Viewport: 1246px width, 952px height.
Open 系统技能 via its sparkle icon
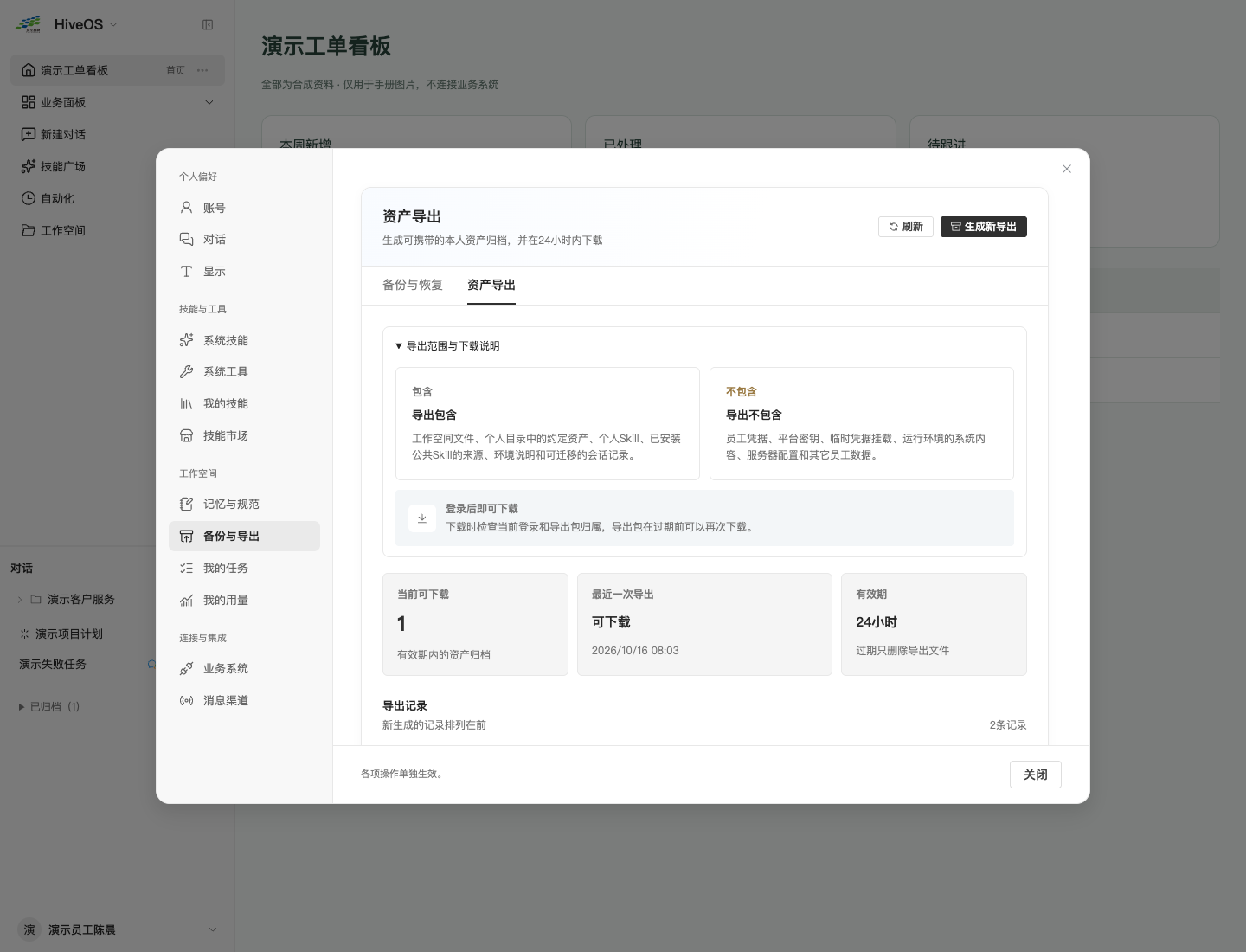[186, 340]
